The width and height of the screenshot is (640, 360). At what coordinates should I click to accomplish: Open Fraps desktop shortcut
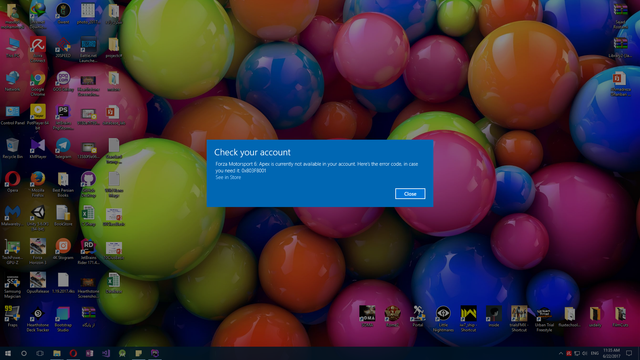point(12,317)
